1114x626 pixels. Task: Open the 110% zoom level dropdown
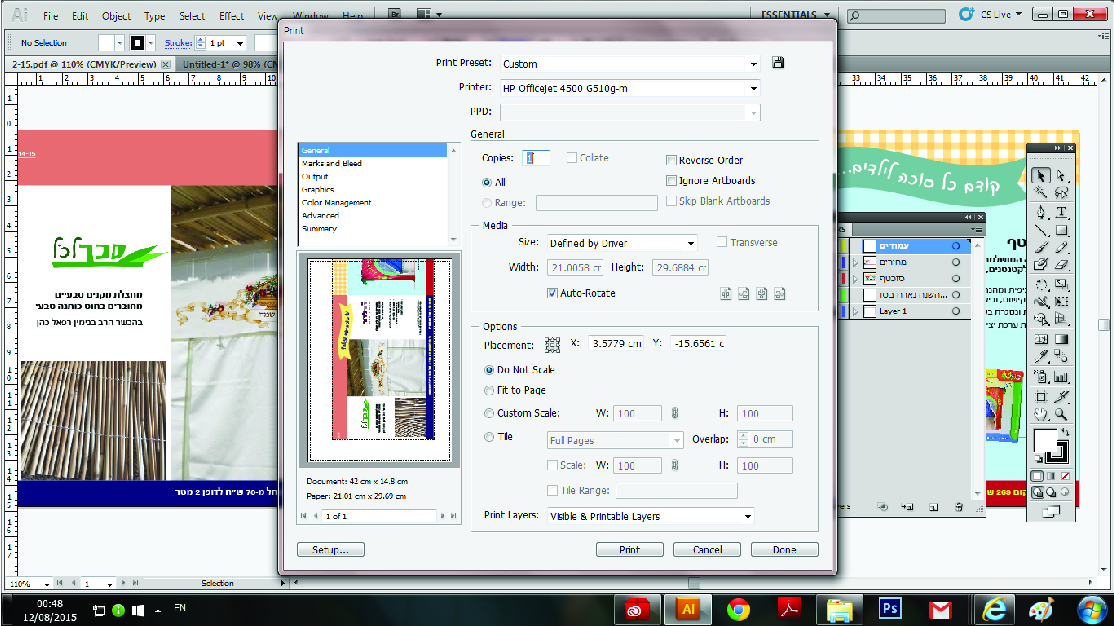47,584
